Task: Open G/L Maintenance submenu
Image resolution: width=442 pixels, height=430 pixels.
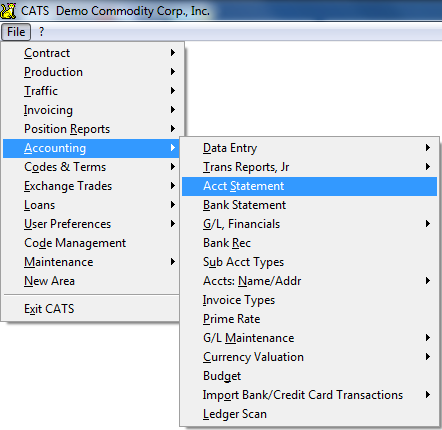Action: (x=309, y=338)
